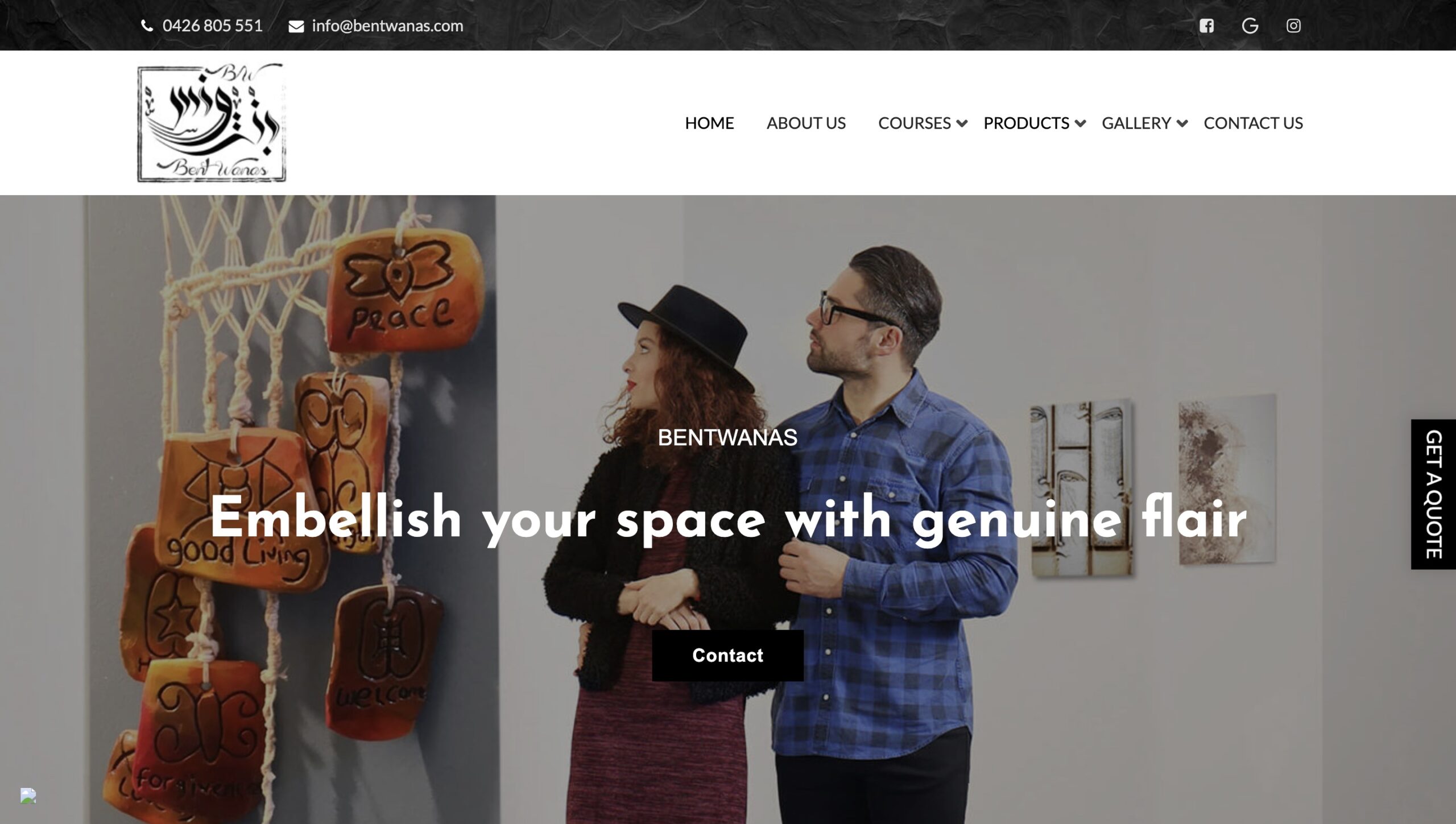Call the 0426 805 551 number link
This screenshot has width=1456, height=824.
point(212,26)
